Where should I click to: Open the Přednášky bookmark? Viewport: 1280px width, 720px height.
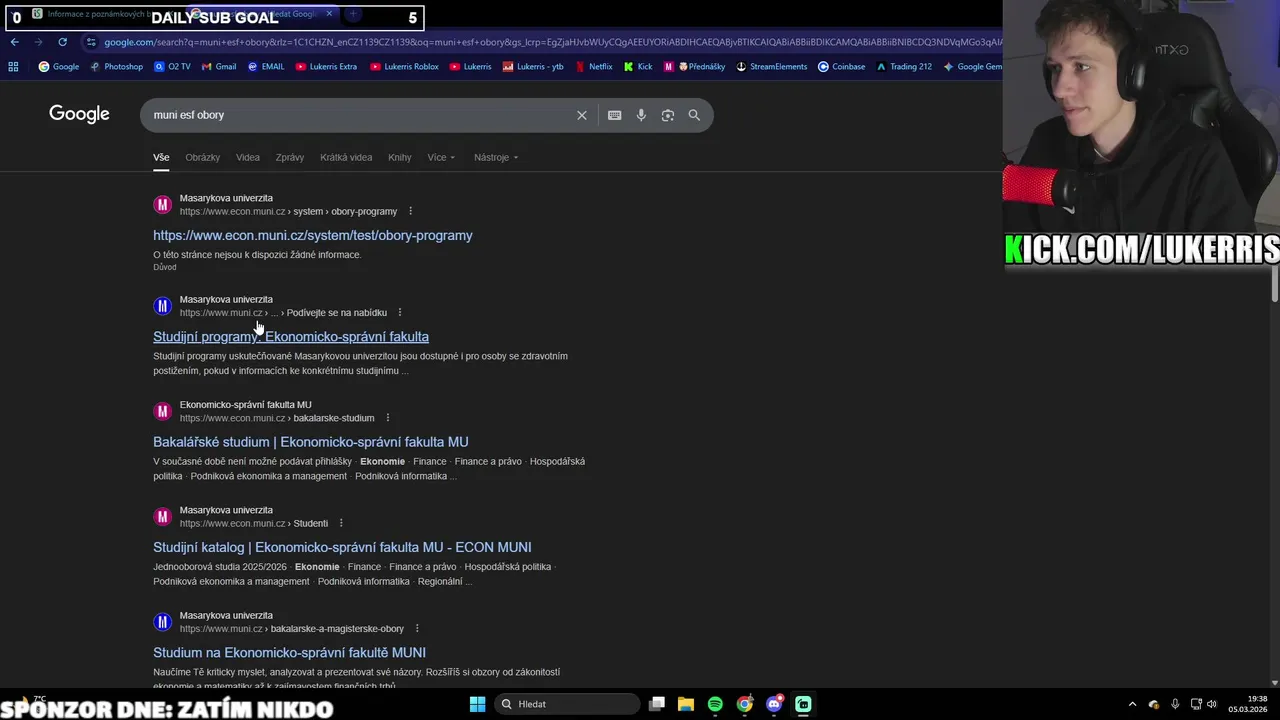695,67
